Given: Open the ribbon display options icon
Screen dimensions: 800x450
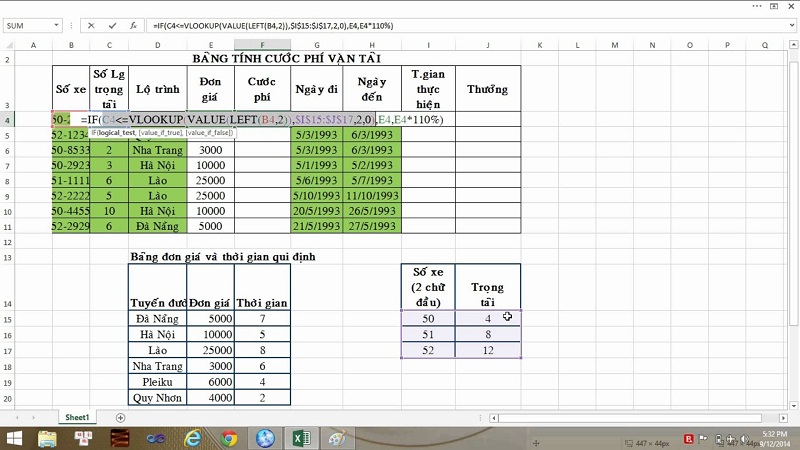Looking at the screenshot, I should pyautogui.click(x=773, y=6).
